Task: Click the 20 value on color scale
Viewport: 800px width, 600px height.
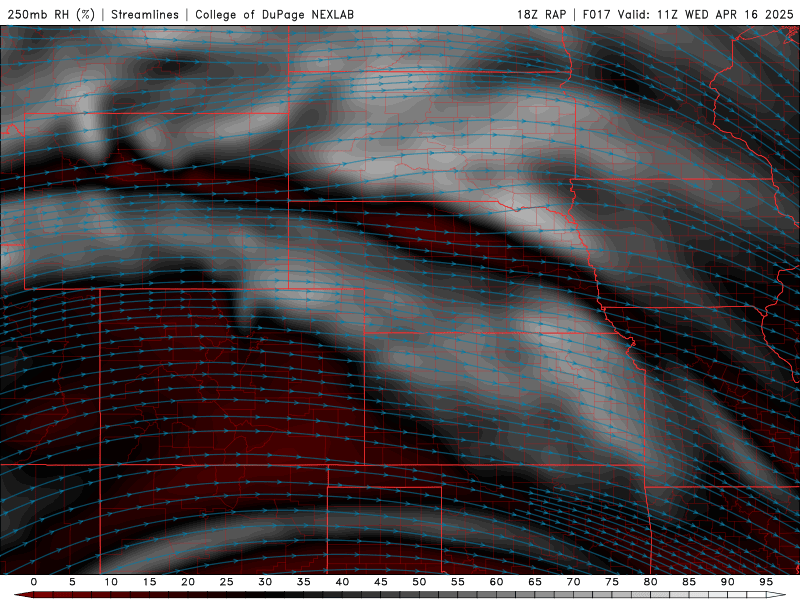Action: tap(188, 582)
